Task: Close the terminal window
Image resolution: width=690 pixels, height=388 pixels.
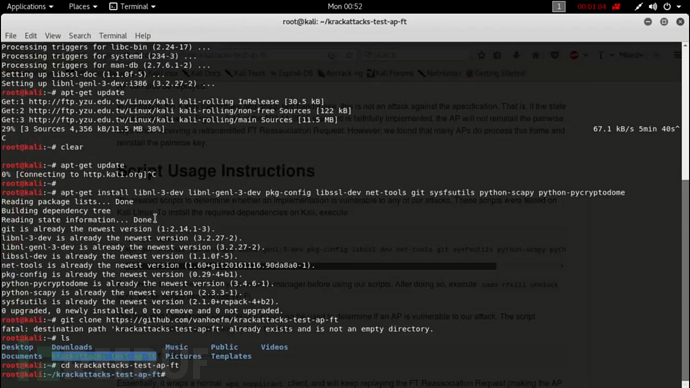Action: coord(680,22)
